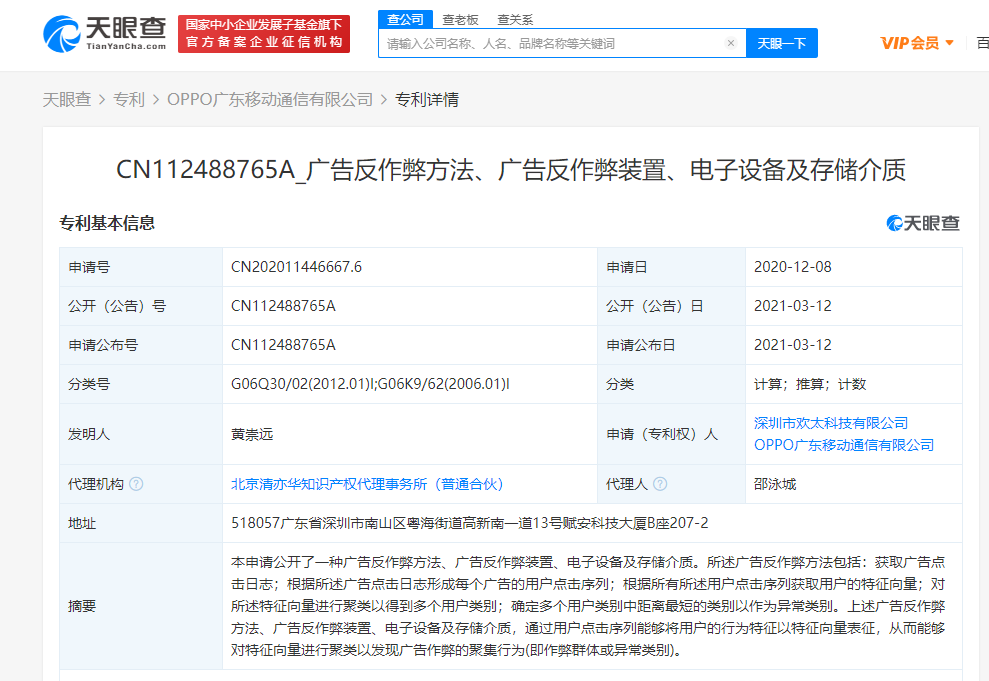Go to 天眼查 breadcrumb link
The image size is (989, 681).
pyautogui.click(x=67, y=100)
